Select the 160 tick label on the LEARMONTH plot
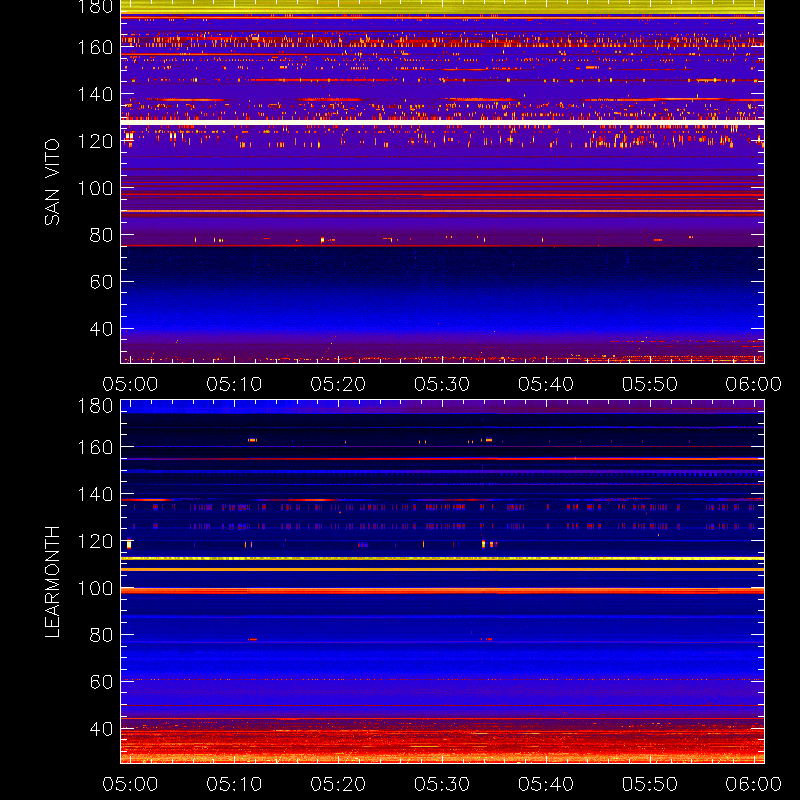 [95, 447]
